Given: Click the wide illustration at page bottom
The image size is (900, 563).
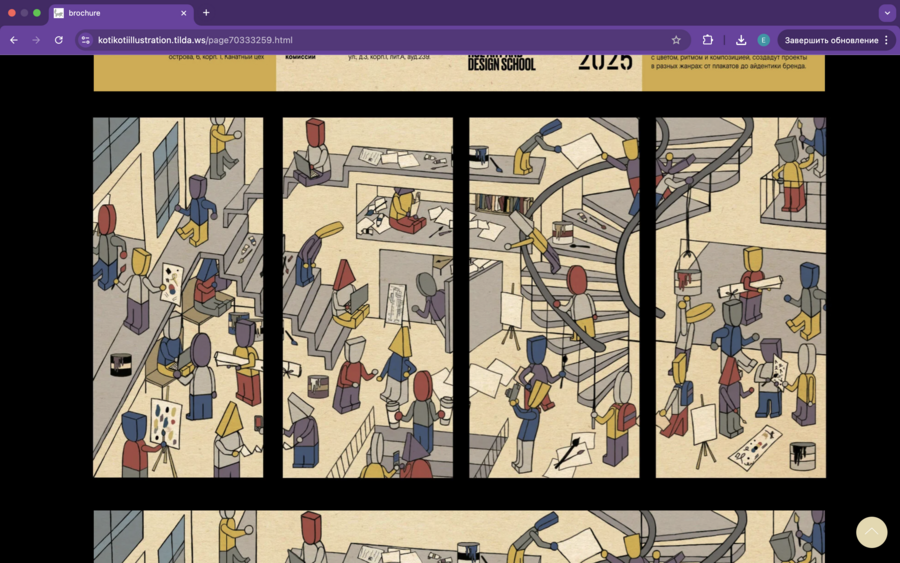Looking at the screenshot, I should pyautogui.click(x=459, y=537).
